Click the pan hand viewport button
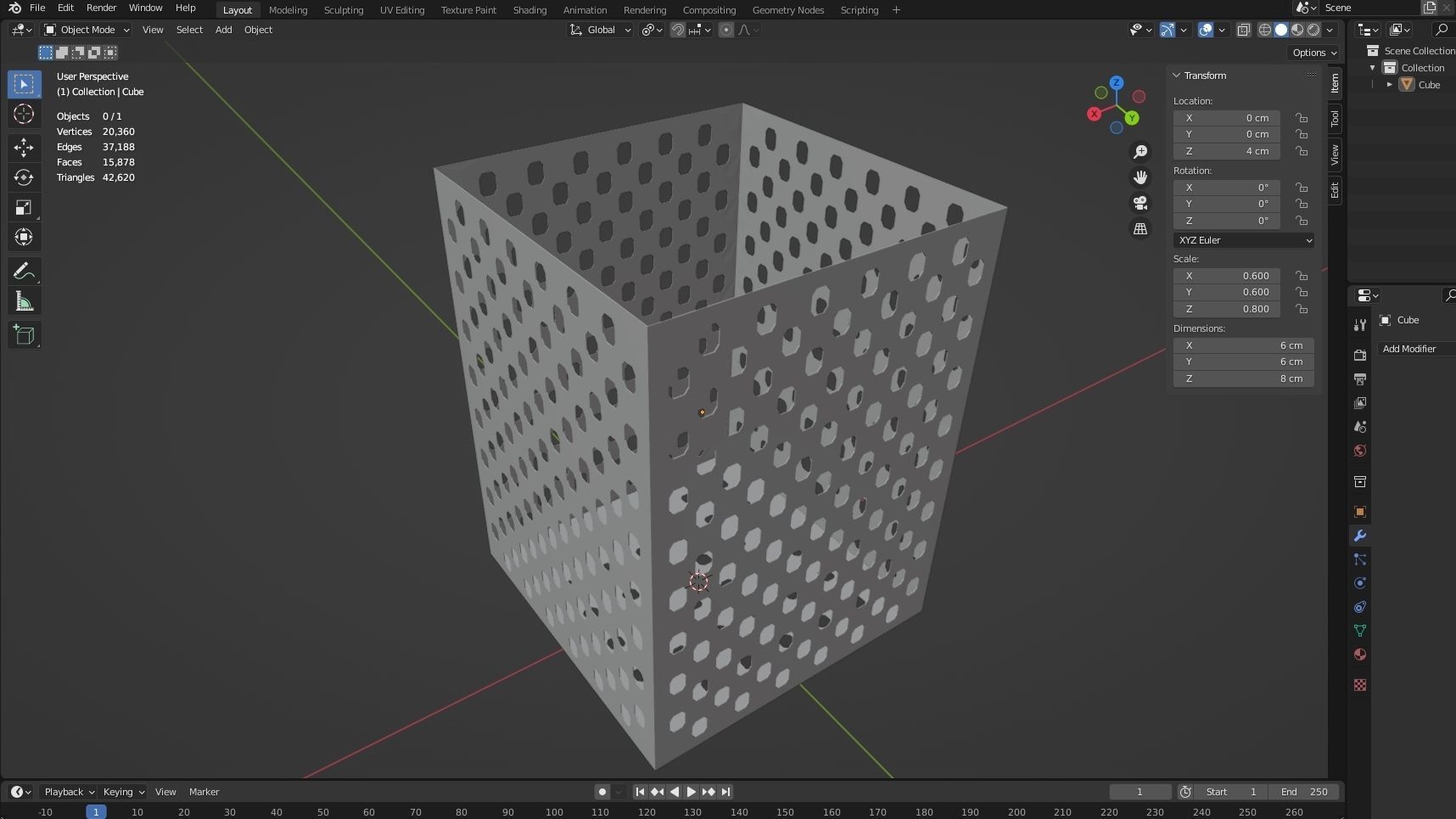This screenshot has height=819, width=1456. 1140,177
